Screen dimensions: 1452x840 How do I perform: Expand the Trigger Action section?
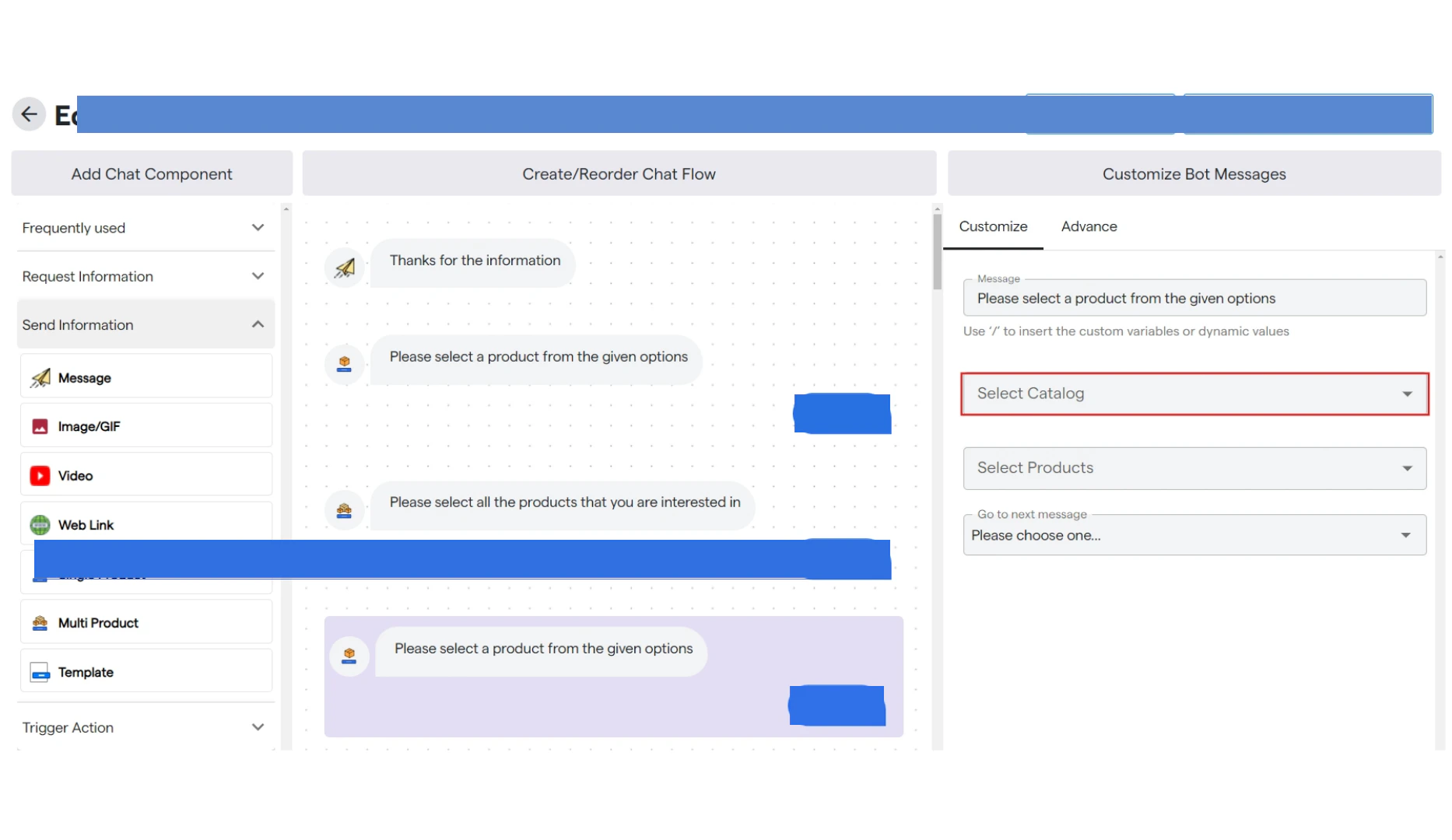coord(146,727)
